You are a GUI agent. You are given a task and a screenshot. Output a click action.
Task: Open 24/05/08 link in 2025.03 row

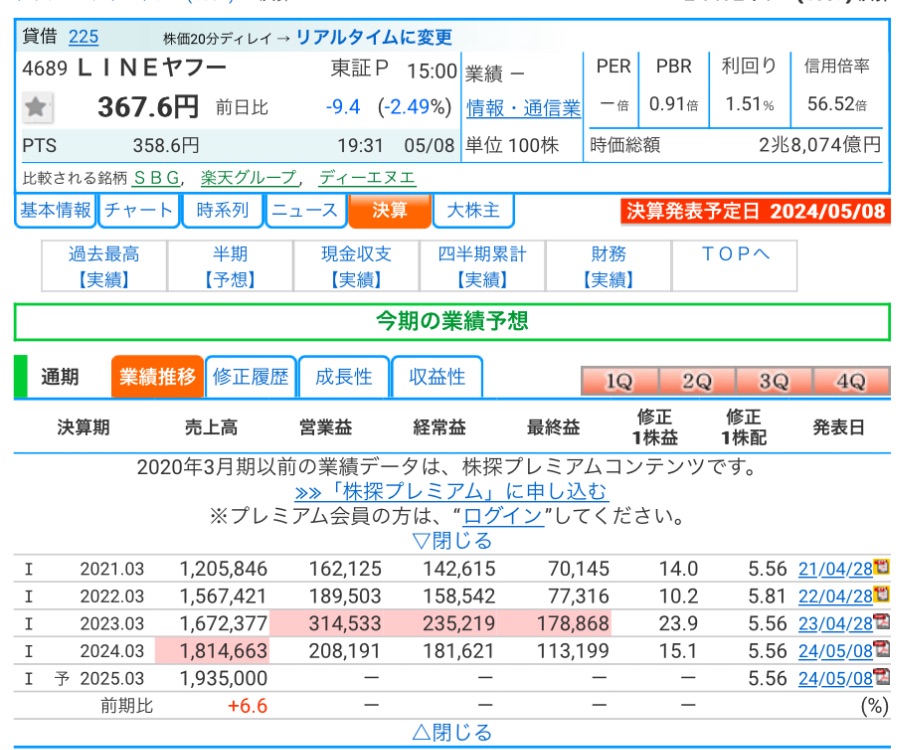point(835,679)
